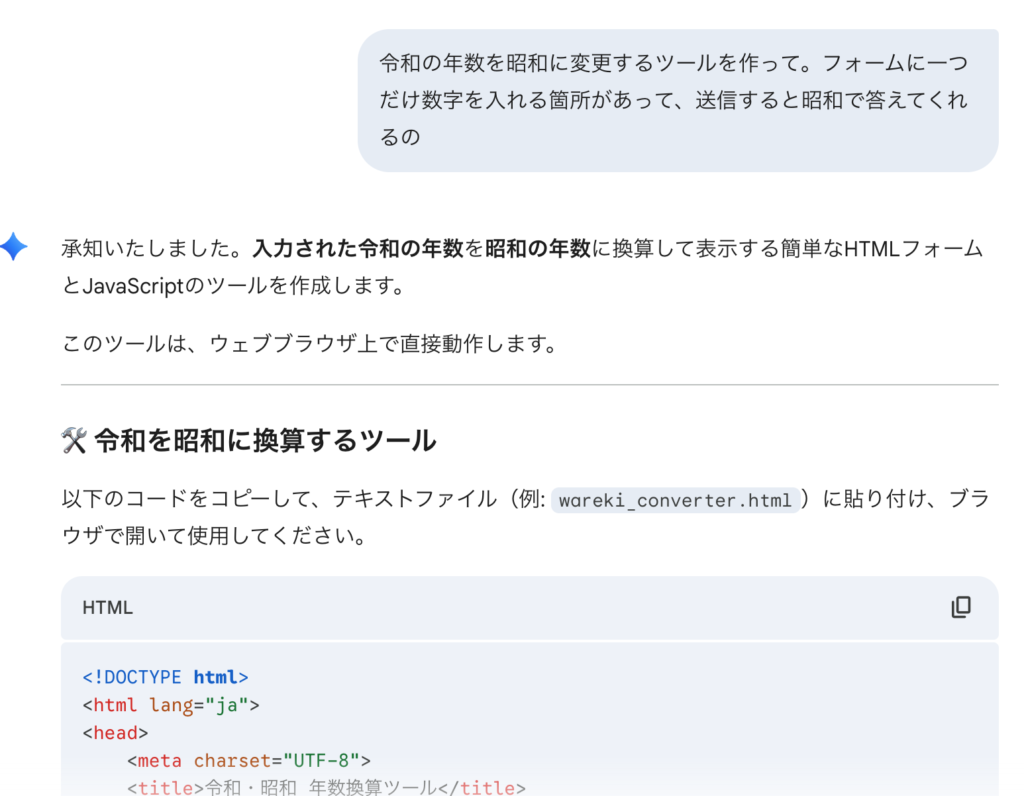This screenshot has width=1024, height=796.
Task: Select the heading 令和を昭和に換算するツール
Action: click(x=264, y=441)
